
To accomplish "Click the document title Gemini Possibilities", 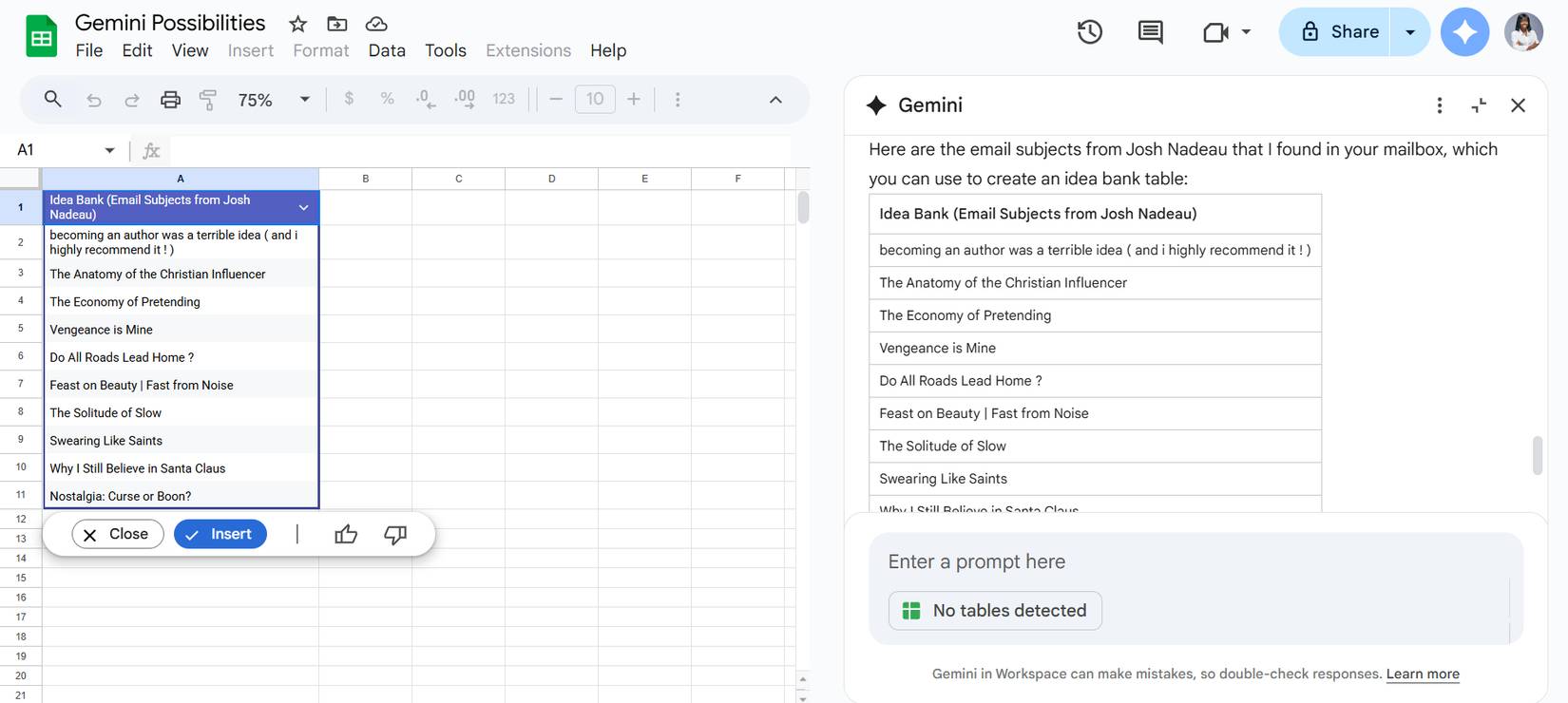I will (x=170, y=23).
